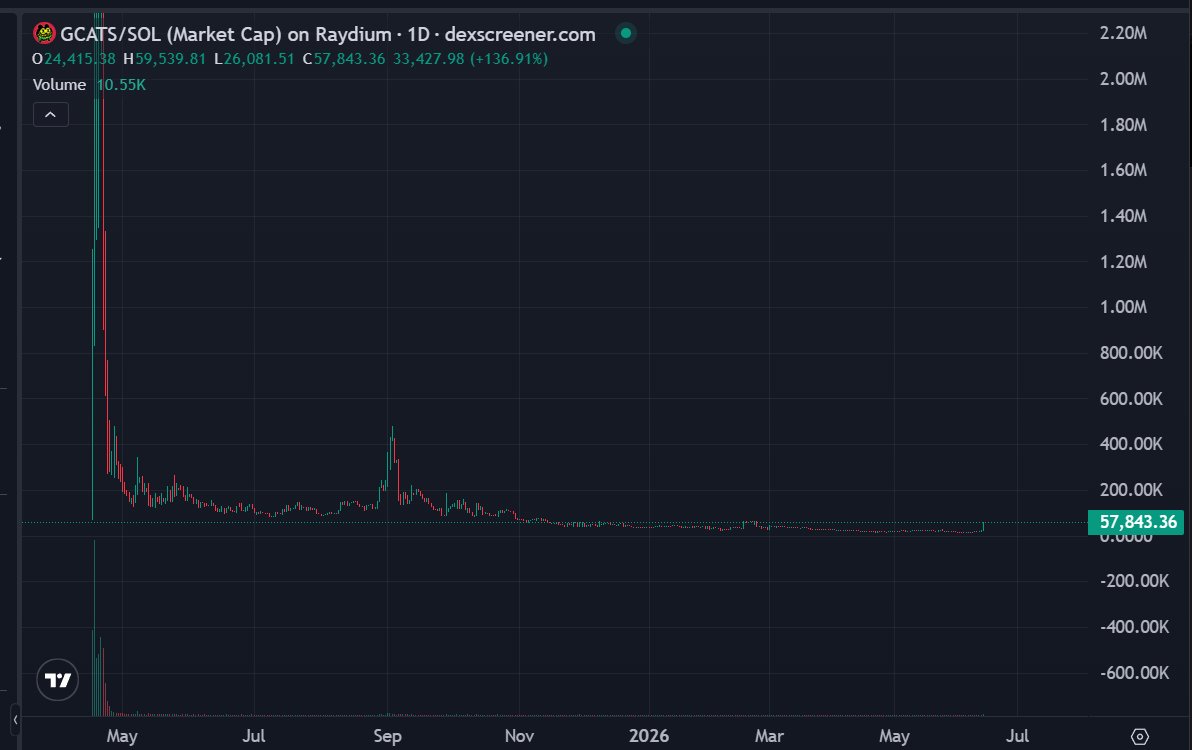Click the 1.80M price axis label
The height and width of the screenshot is (750, 1192).
[x=1123, y=125]
